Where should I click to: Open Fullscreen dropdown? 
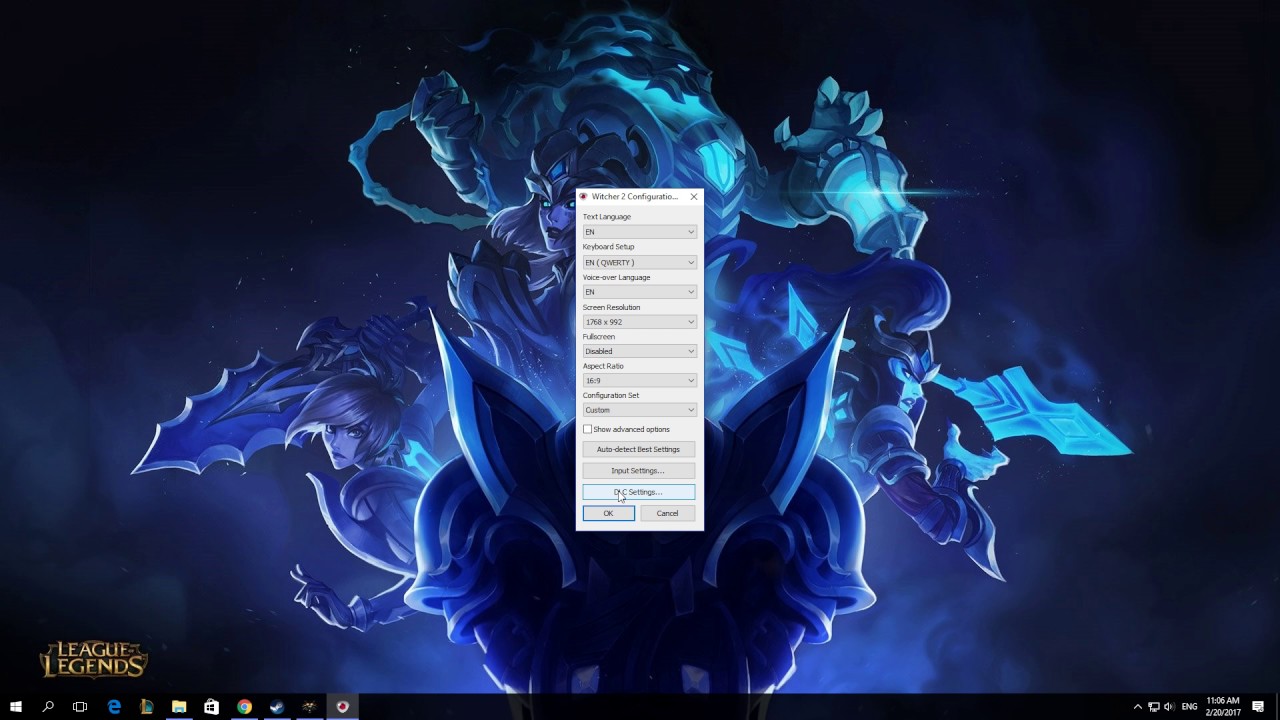[x=639, y=351]
